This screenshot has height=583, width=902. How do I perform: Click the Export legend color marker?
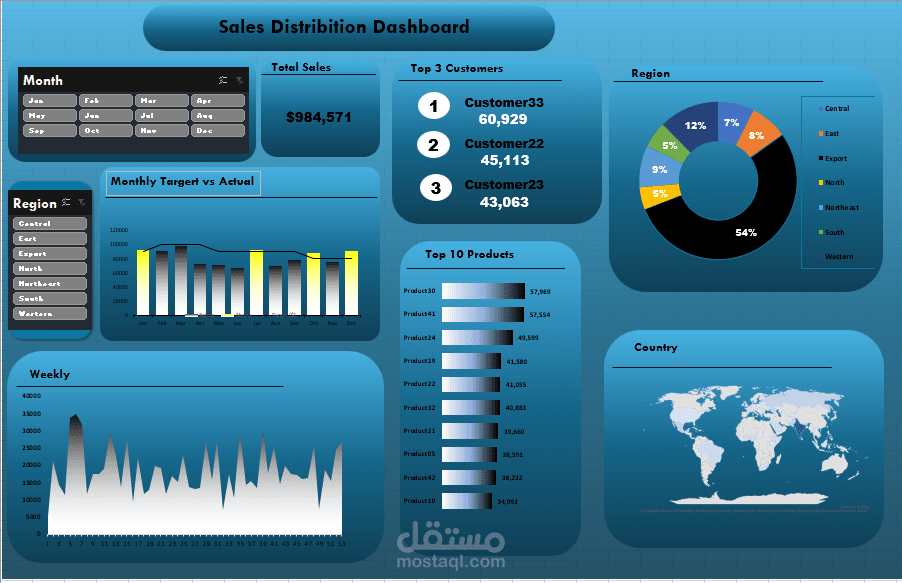[x=821, y=158]
